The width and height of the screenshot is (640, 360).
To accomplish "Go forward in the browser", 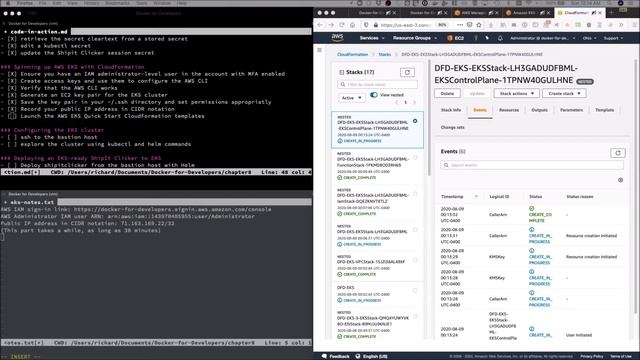I will pyautogui.click(x=331, y=25).
